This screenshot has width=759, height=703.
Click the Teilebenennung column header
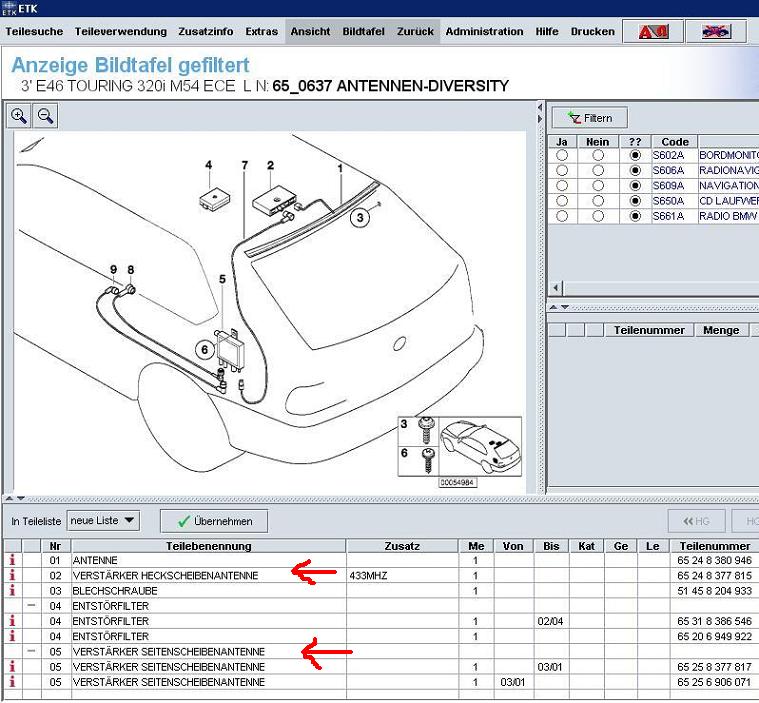coord(209,546)
